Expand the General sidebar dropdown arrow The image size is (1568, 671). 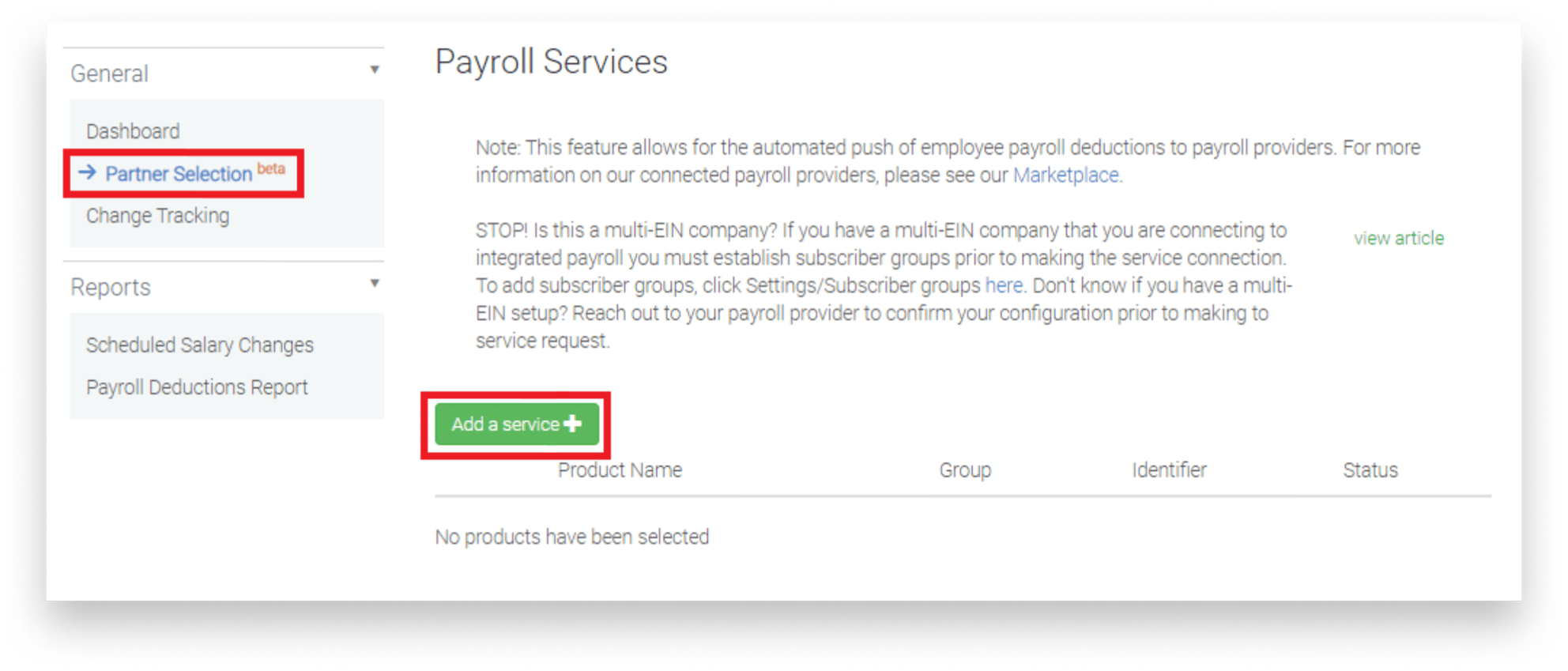pyautogui.click(x=375, y=70)
